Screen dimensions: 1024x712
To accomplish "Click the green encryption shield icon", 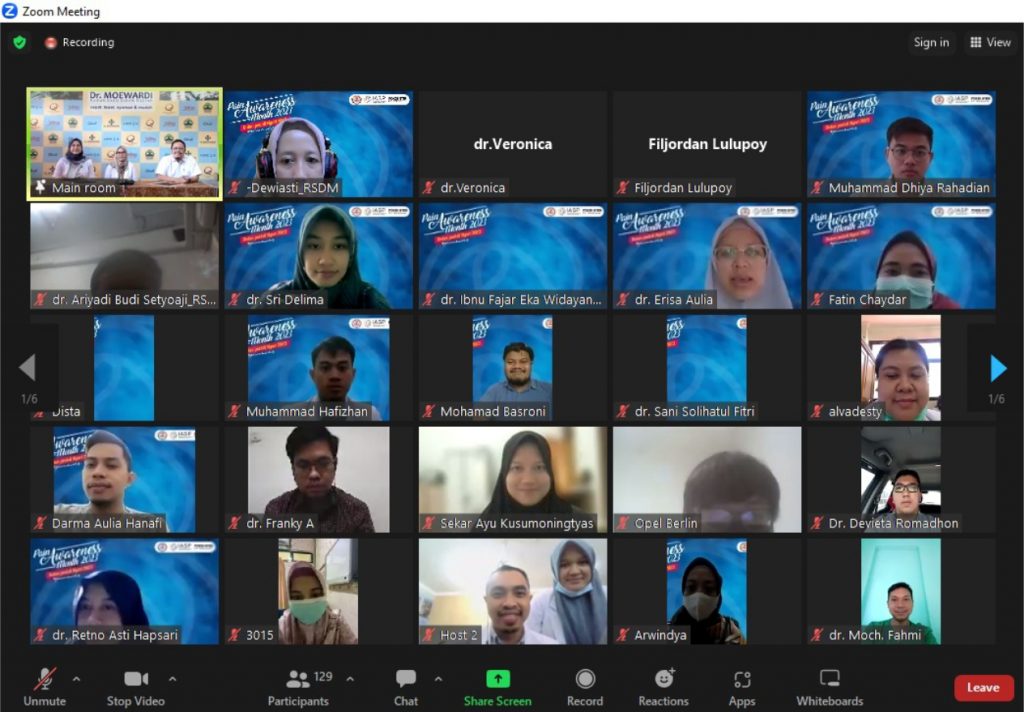I will (19, 43).
